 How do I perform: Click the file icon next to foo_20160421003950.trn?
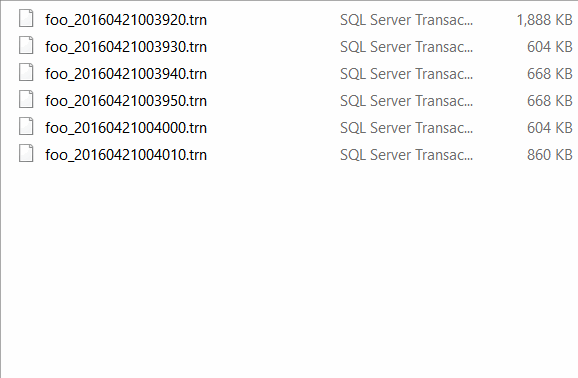(x=26, y=100)
